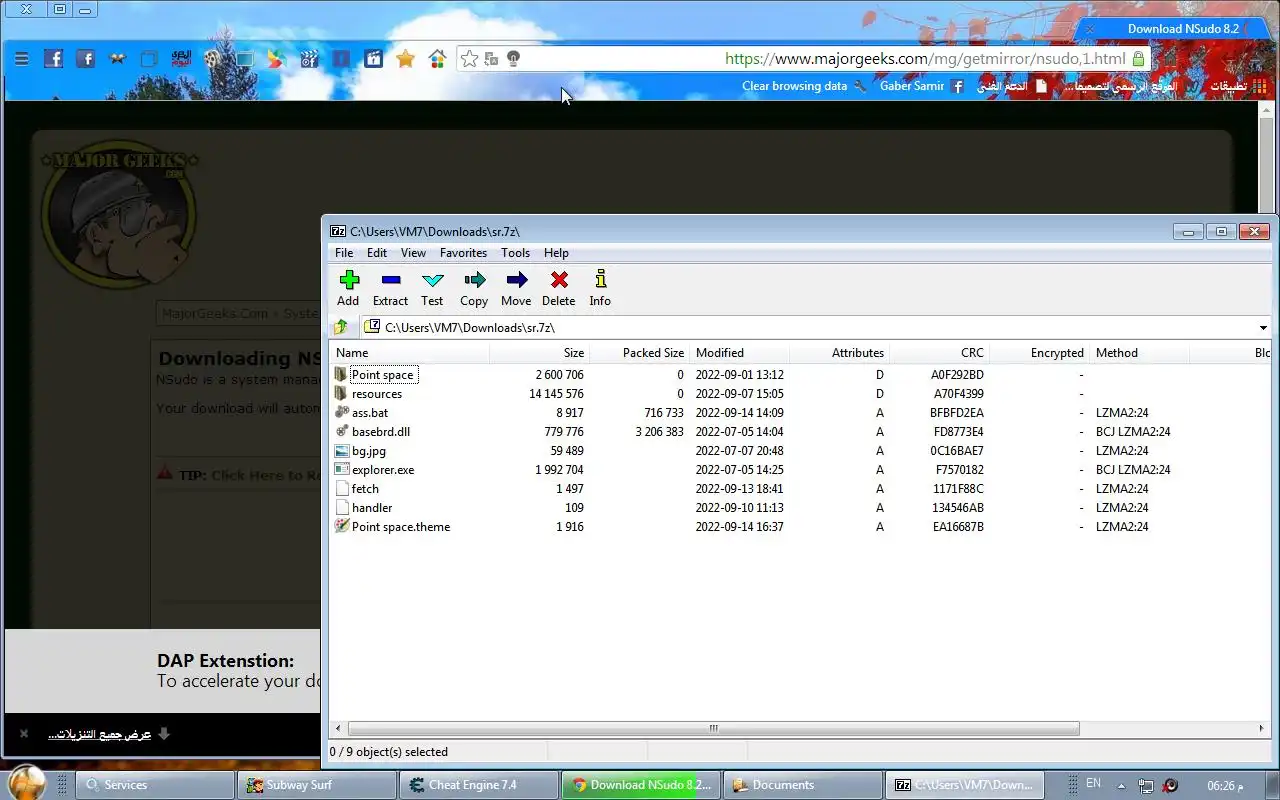Sort by Name column header
Screen dimensions: 1280x800
point(409,353)
